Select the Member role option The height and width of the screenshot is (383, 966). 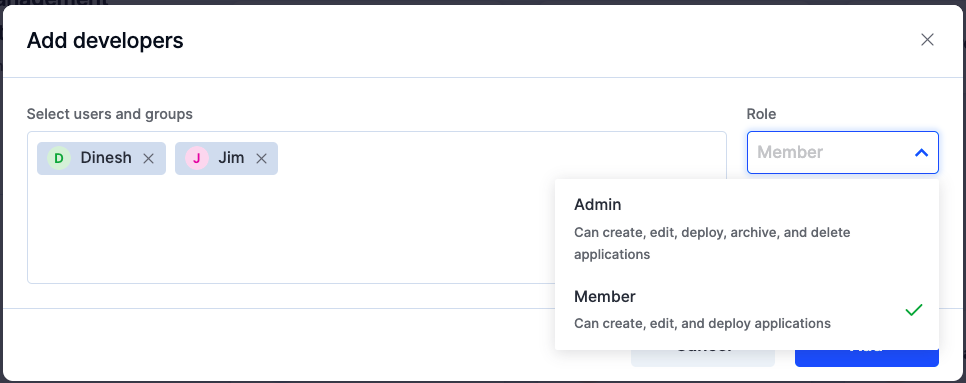click(x=747, y=310)
